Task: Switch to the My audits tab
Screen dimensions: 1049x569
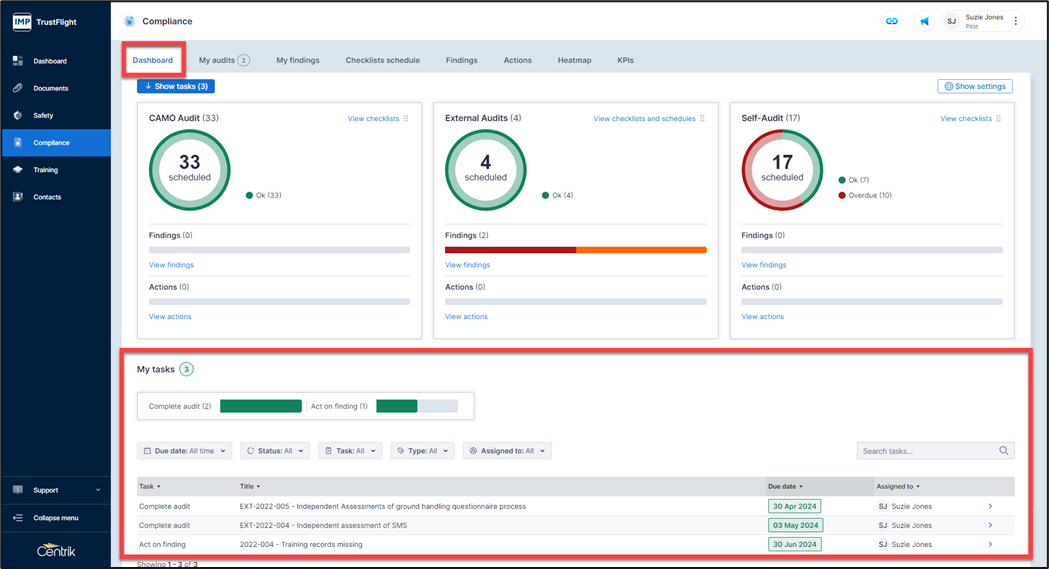Action: (224, 60)
